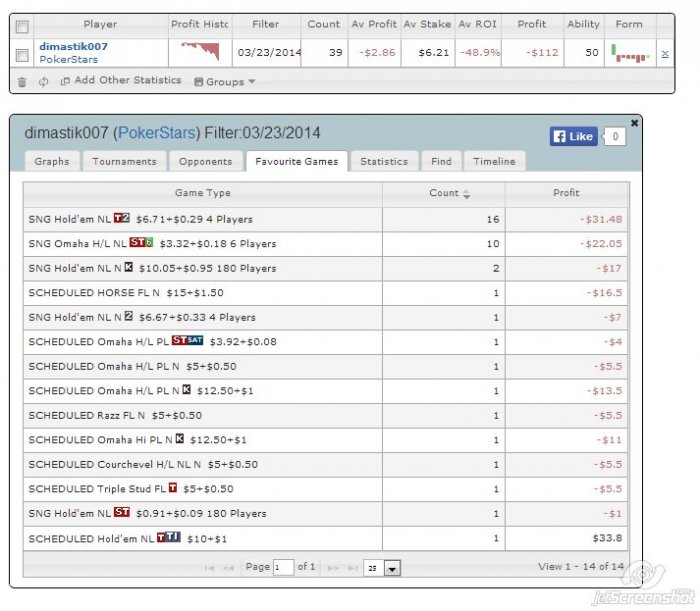Sort by Game Type column header
The image size is (700, 611).
coord(203,193)
